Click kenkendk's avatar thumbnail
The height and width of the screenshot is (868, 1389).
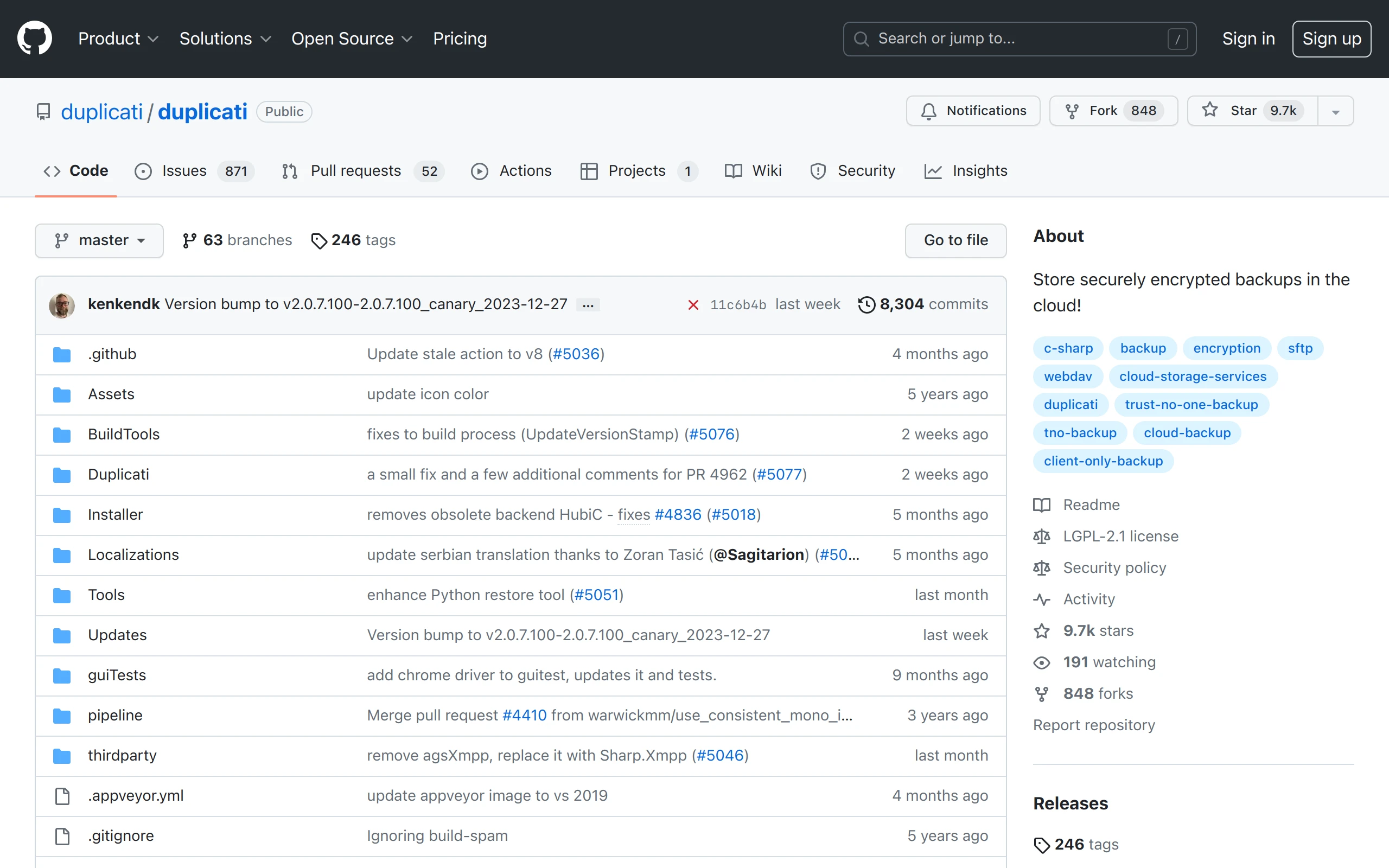pyautogui.click(x=62, y=304)
